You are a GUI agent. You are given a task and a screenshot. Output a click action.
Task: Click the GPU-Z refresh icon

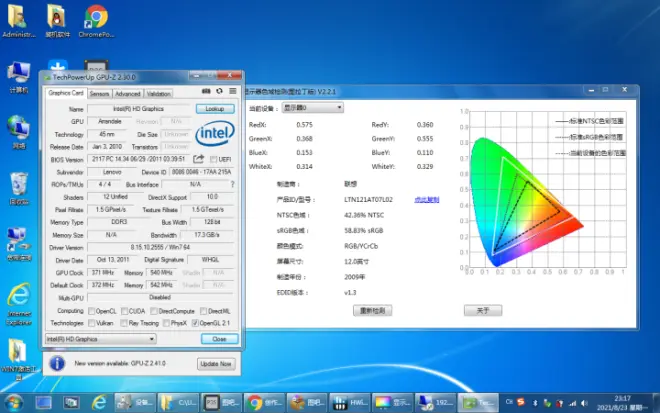(x=219, y=91)
